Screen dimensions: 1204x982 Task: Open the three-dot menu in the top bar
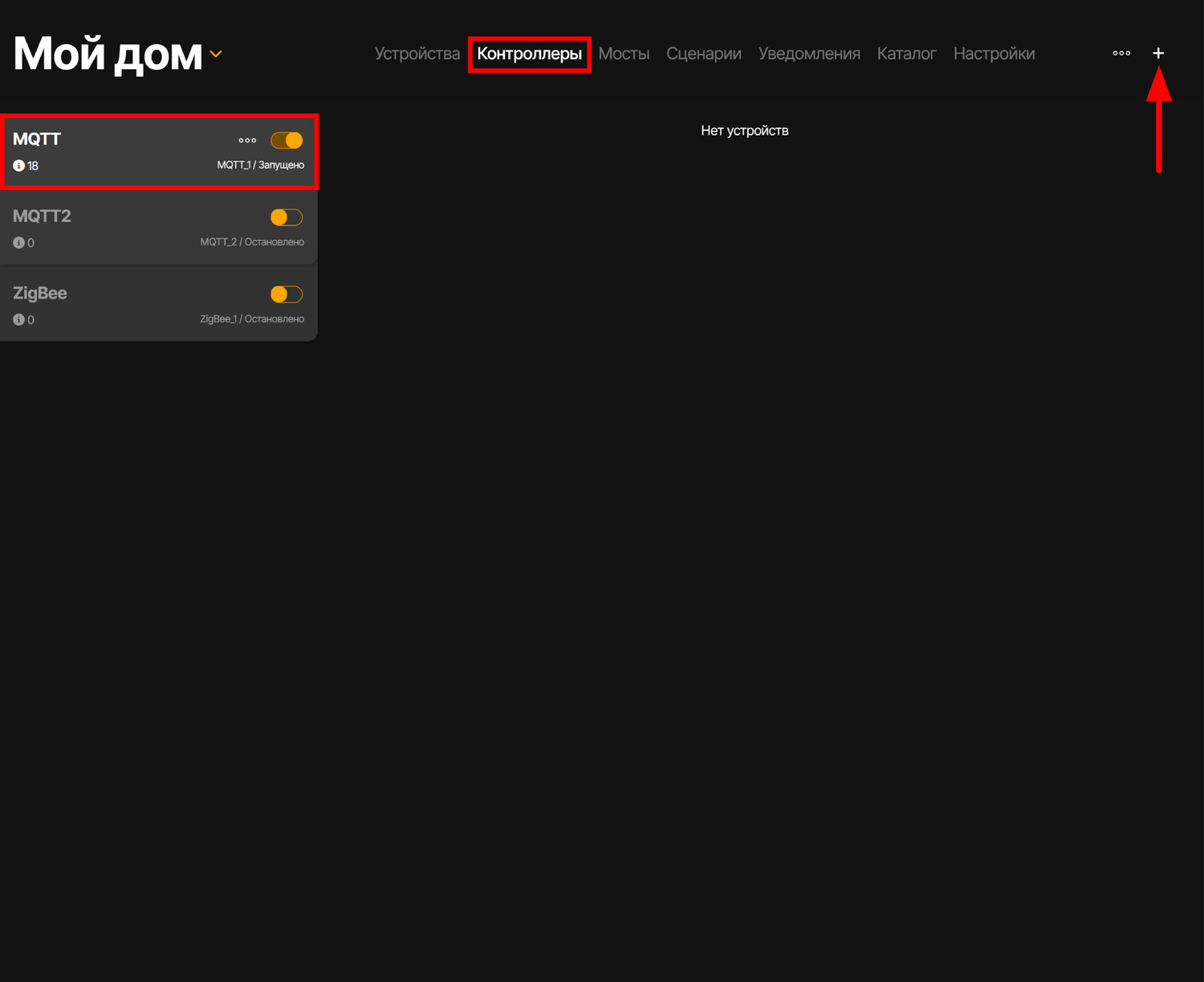pos(1121,53)
